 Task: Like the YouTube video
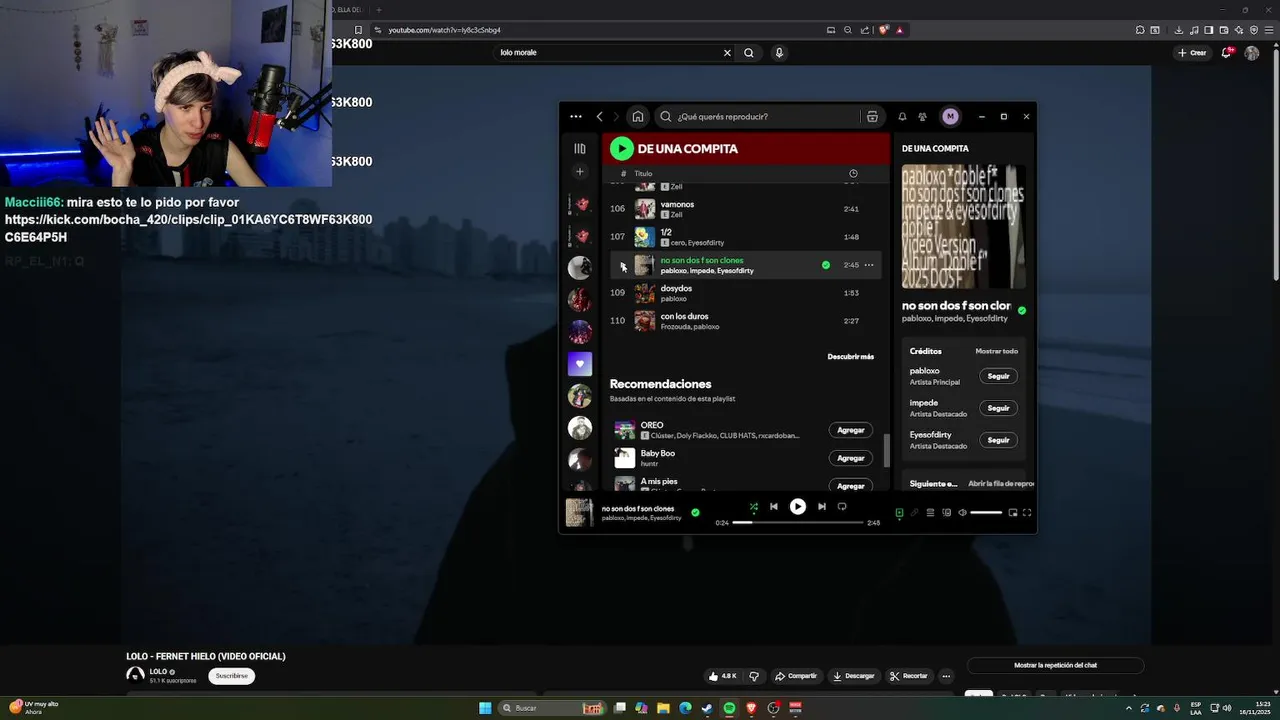[x=723, y=676]
